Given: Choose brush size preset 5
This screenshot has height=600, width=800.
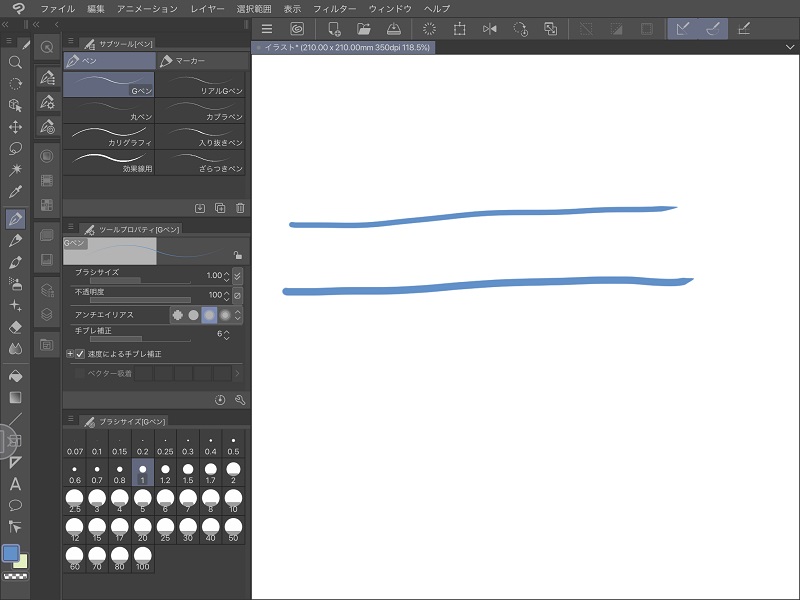Looking at the screenshot, I should [x=142, y=501].
